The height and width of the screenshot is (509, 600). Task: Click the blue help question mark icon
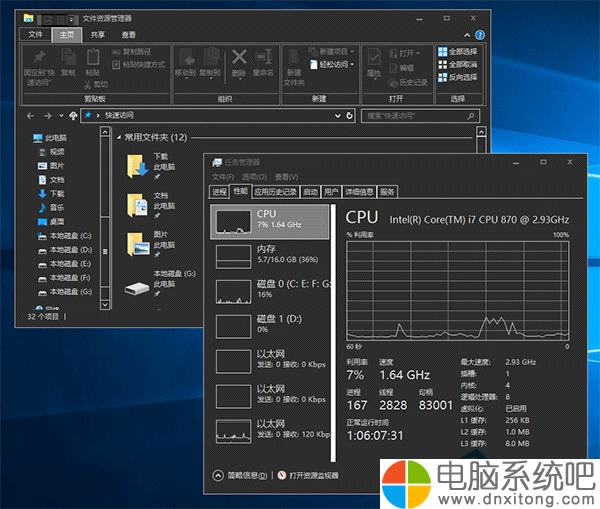pos(479,35)
